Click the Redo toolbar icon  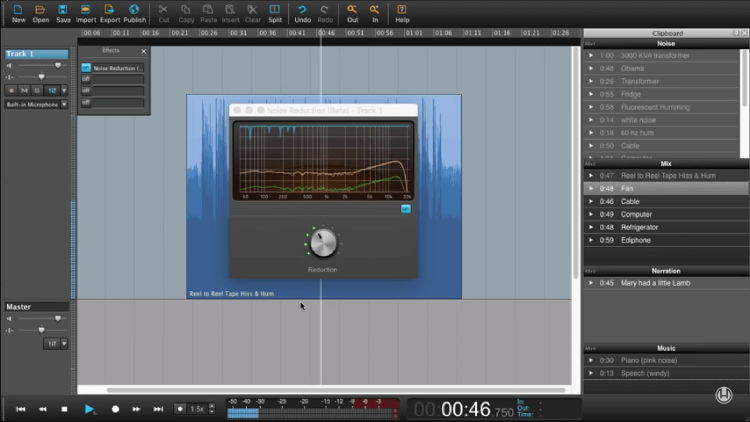click(x=325, y=13)
